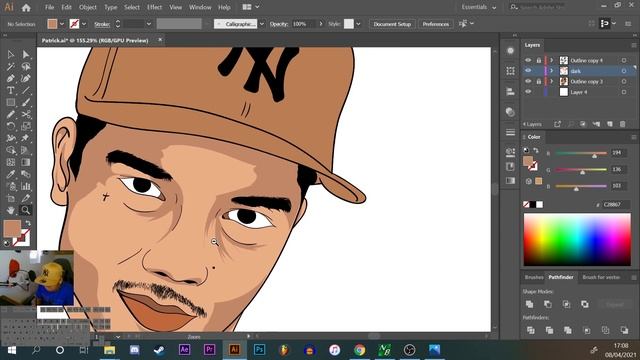Viewport: 640px width, 360px height.
Task: Select the Rectangle tool
Action: point(11,102)
